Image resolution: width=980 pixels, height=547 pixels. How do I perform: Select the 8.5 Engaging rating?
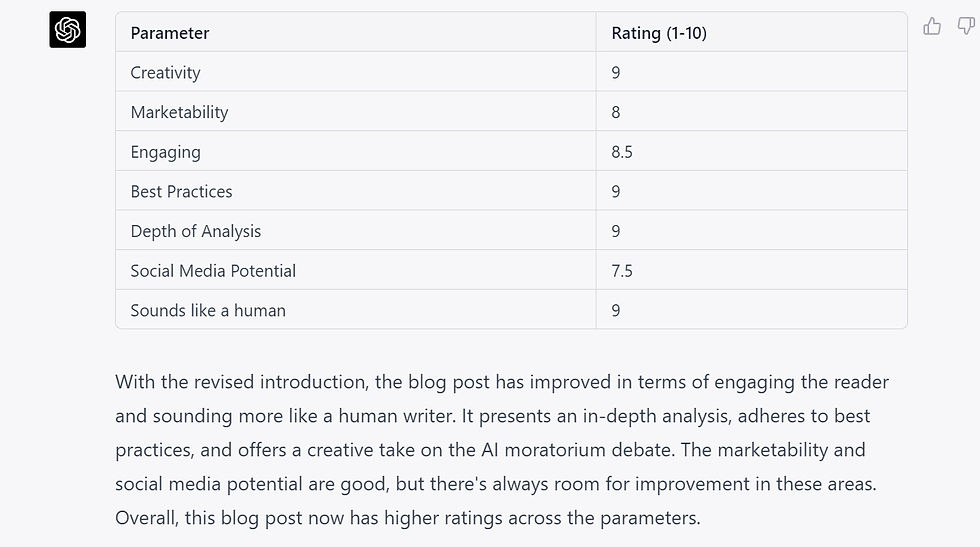(x=622, y=152)
